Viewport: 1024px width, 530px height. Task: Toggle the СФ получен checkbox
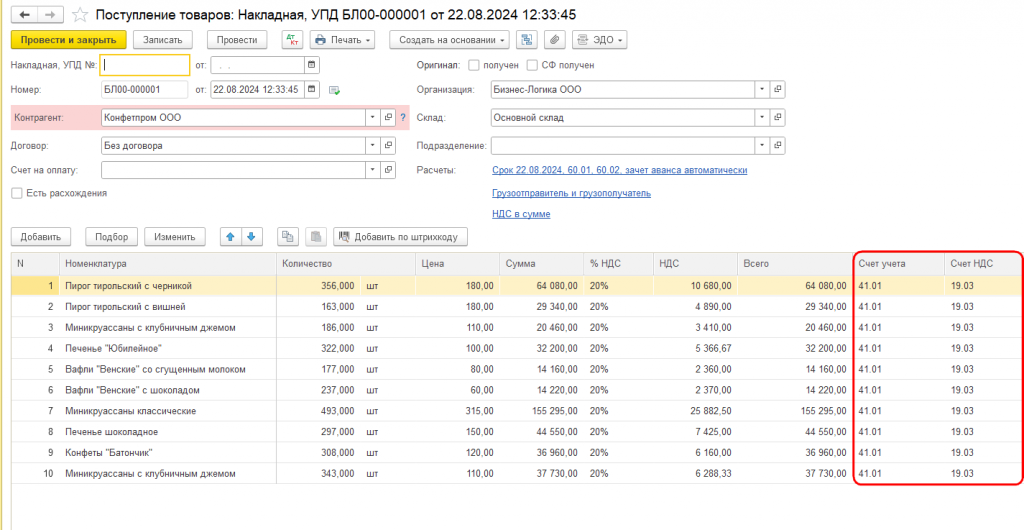click(x=532, y=65)
